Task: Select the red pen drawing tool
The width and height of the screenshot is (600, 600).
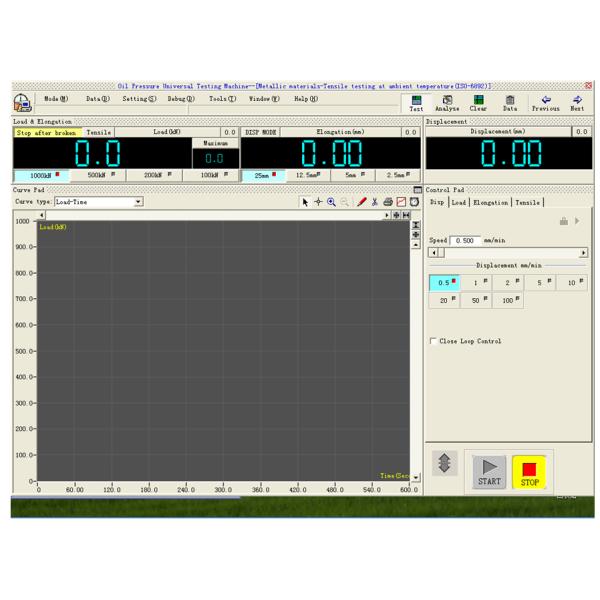Action: click(362, 202)
